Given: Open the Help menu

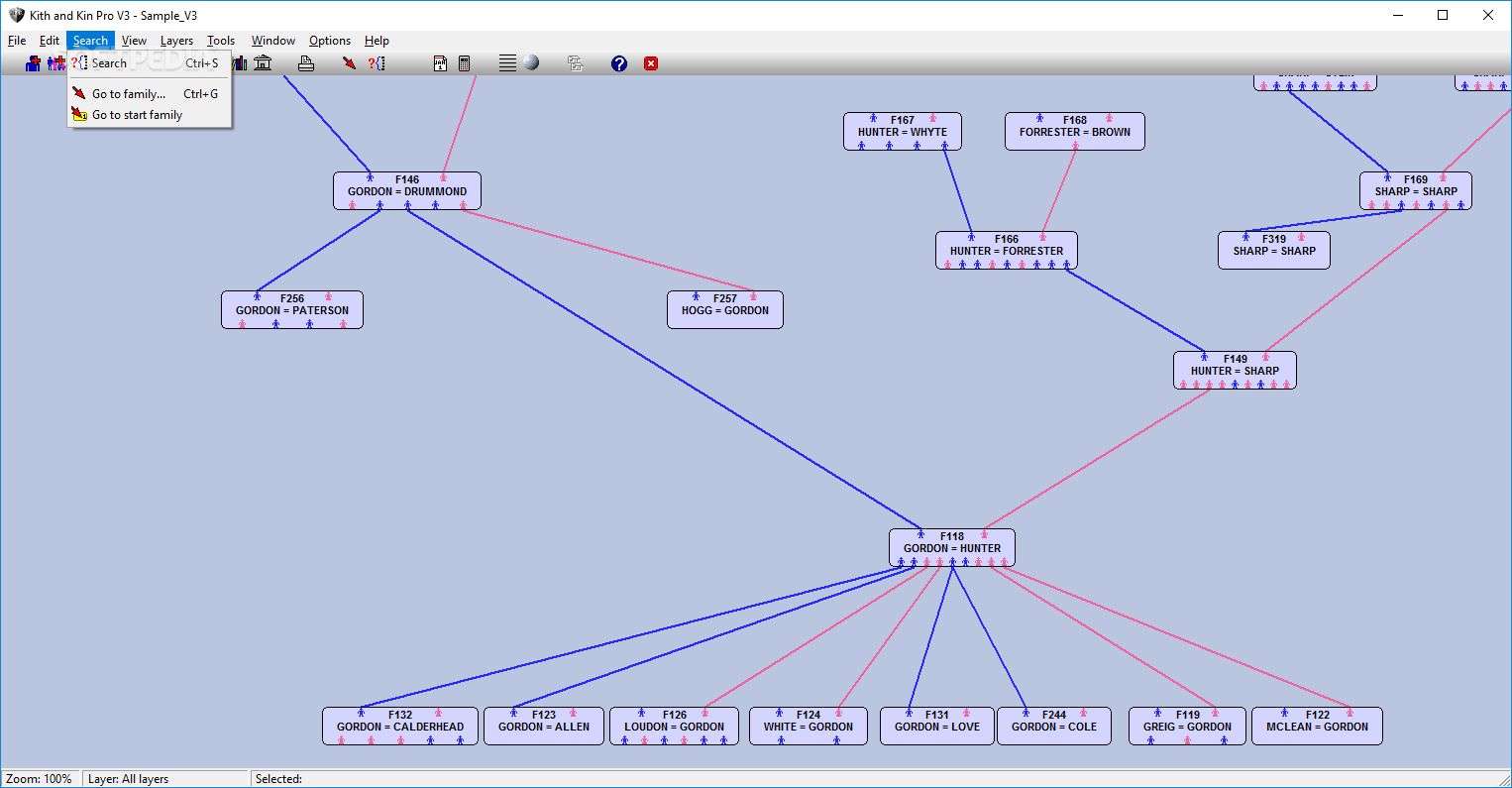Looking at the screenshot, I should (x=377, y=41).
